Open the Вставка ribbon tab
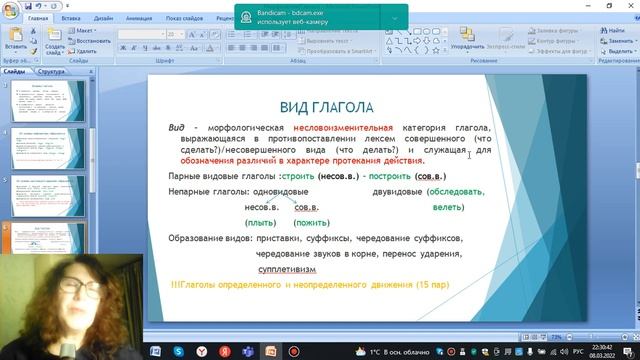This screenshot has height=360, width=640. click(x=71, y=18)
